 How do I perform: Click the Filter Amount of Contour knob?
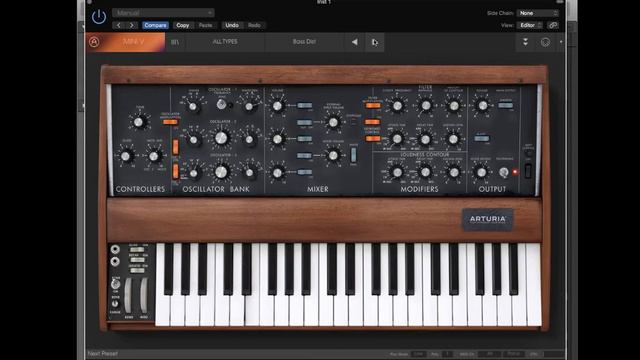tap(453, 106)
